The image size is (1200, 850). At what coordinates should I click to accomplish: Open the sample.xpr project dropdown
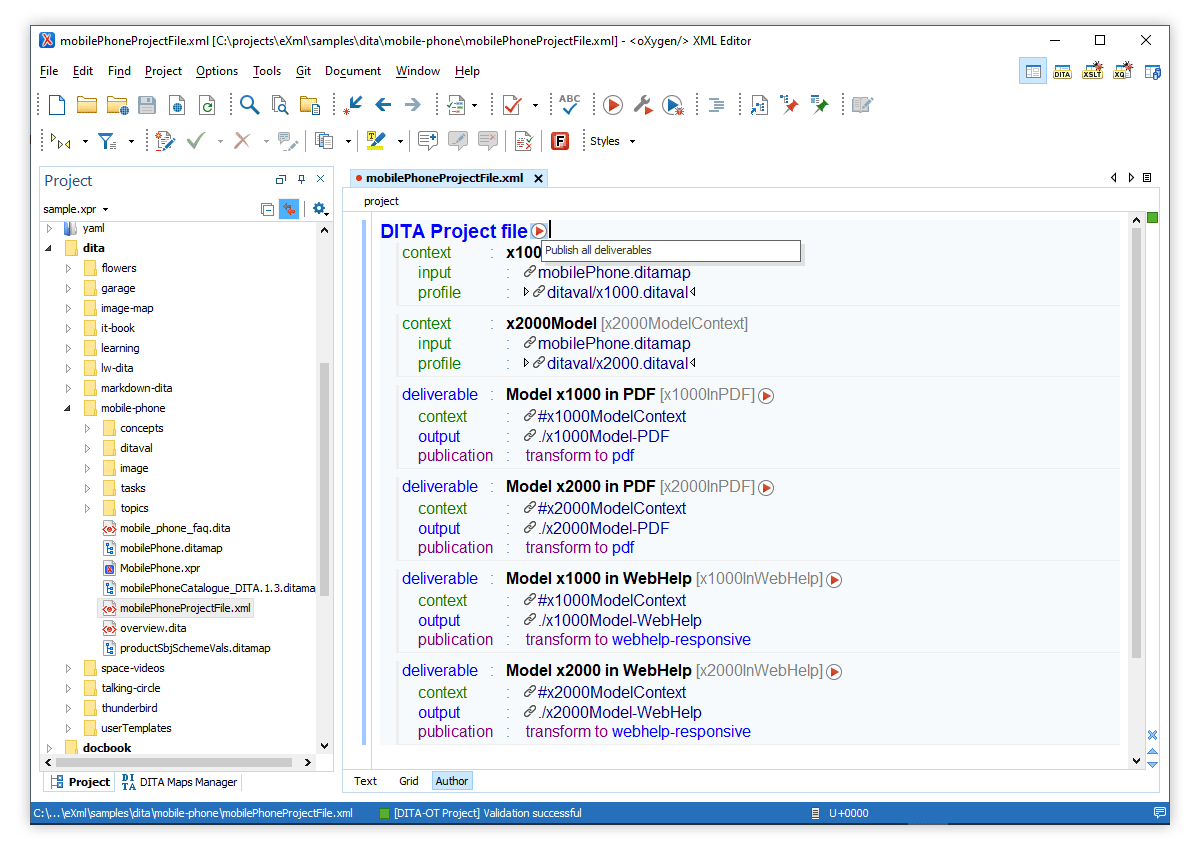[76, 209]
